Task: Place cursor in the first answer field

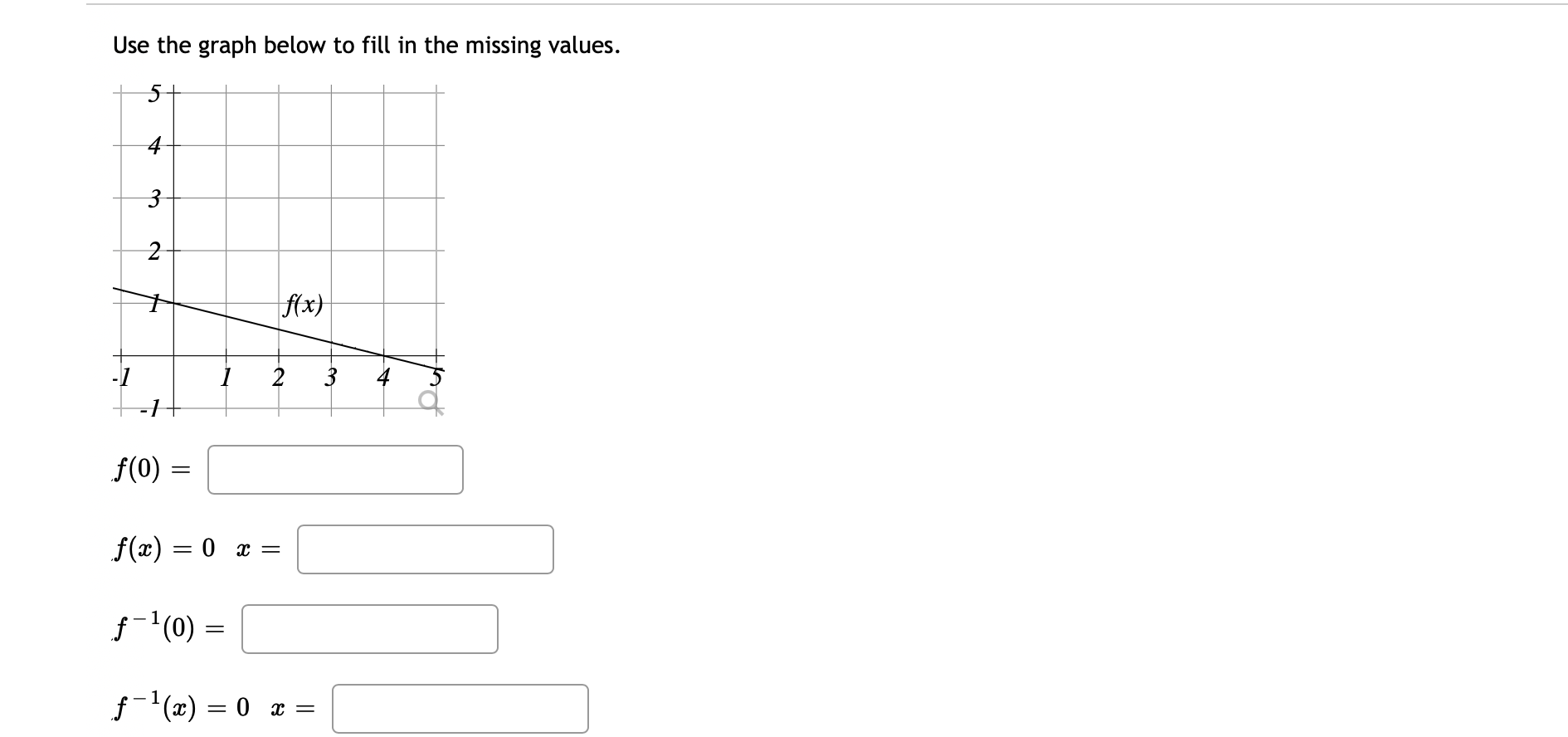Action: click(336, 469)
